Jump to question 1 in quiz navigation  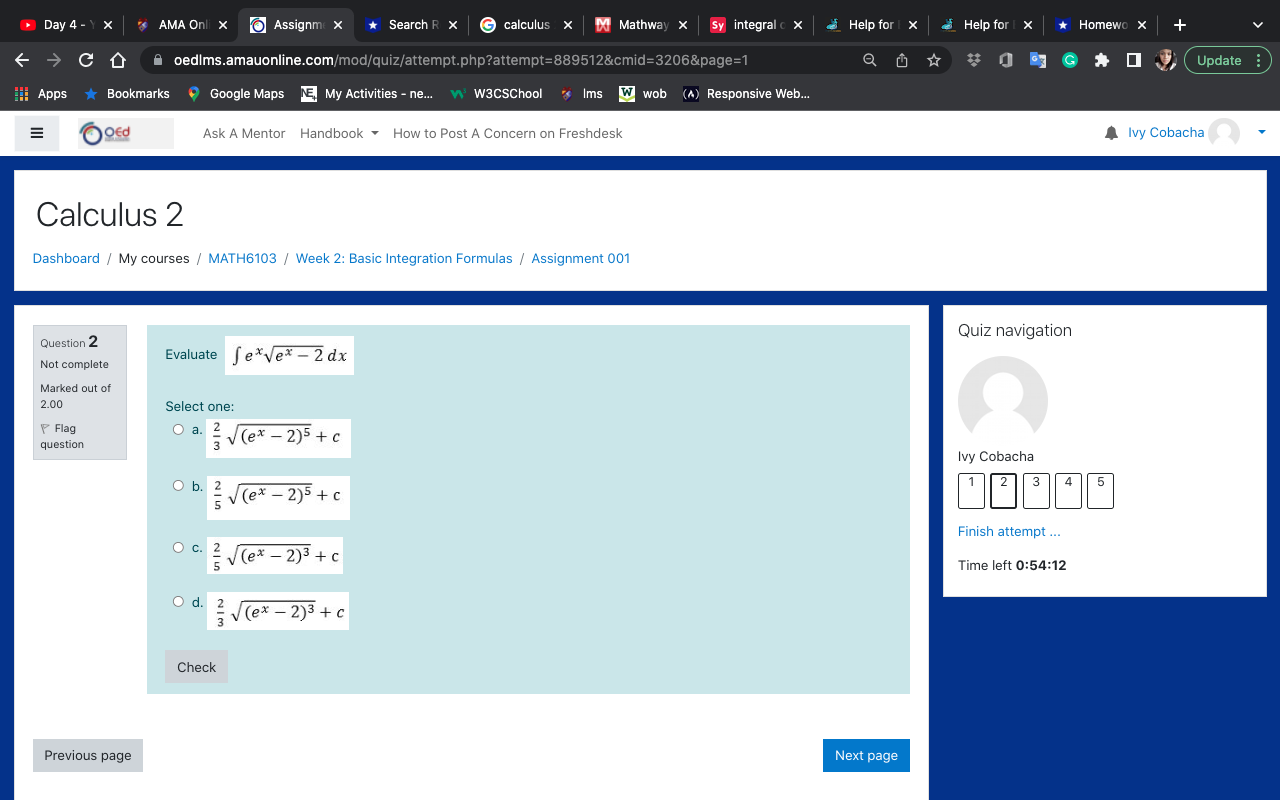point(971,491)
